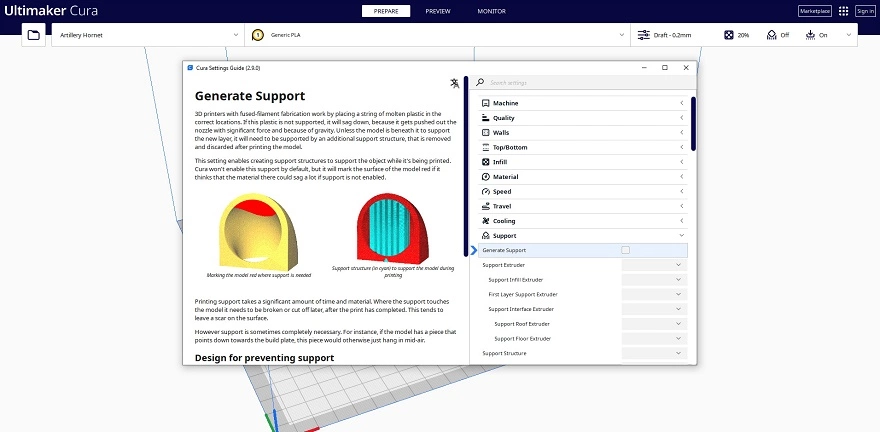Click the Machine category icon

tap(485, 103)
